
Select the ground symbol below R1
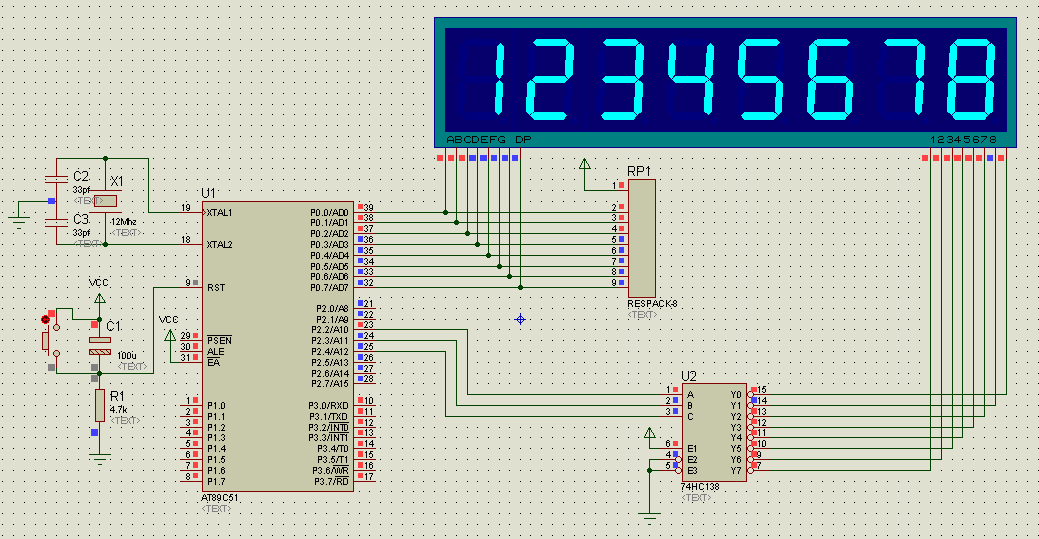click(99, 459)
